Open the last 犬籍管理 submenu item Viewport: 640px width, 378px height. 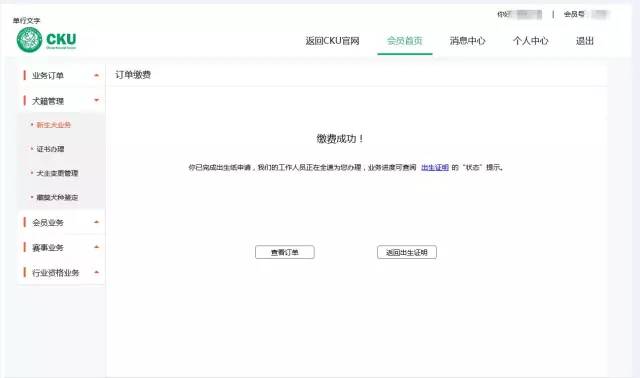(57, 197)
